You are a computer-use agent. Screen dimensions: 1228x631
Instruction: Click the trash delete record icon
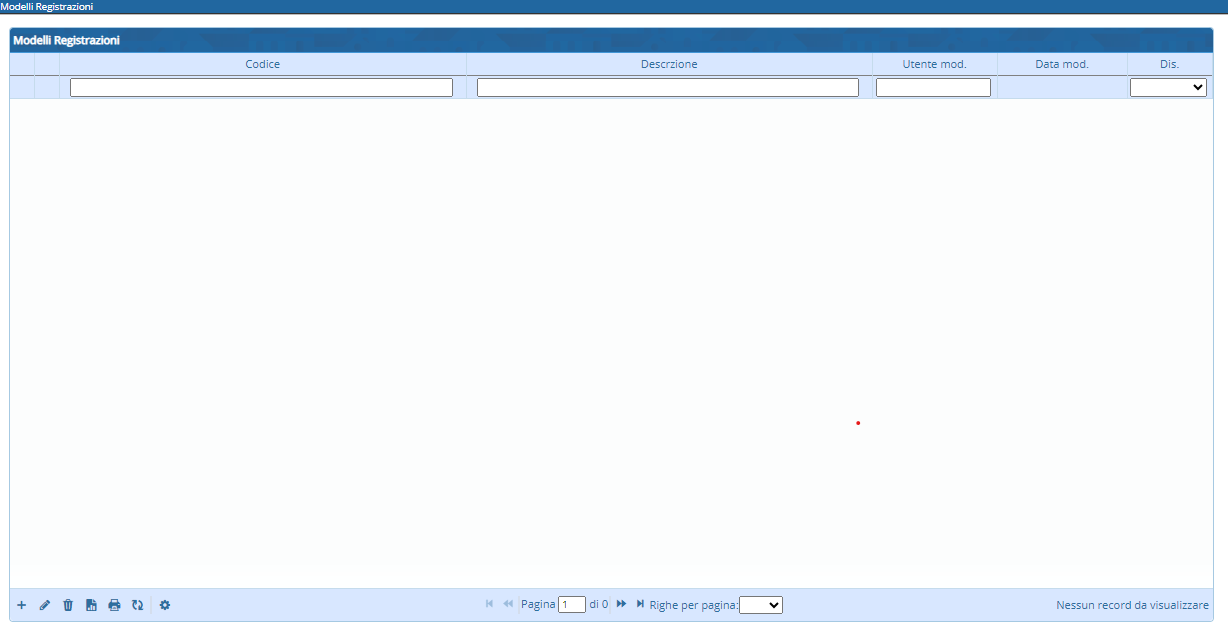coord(68,605)
